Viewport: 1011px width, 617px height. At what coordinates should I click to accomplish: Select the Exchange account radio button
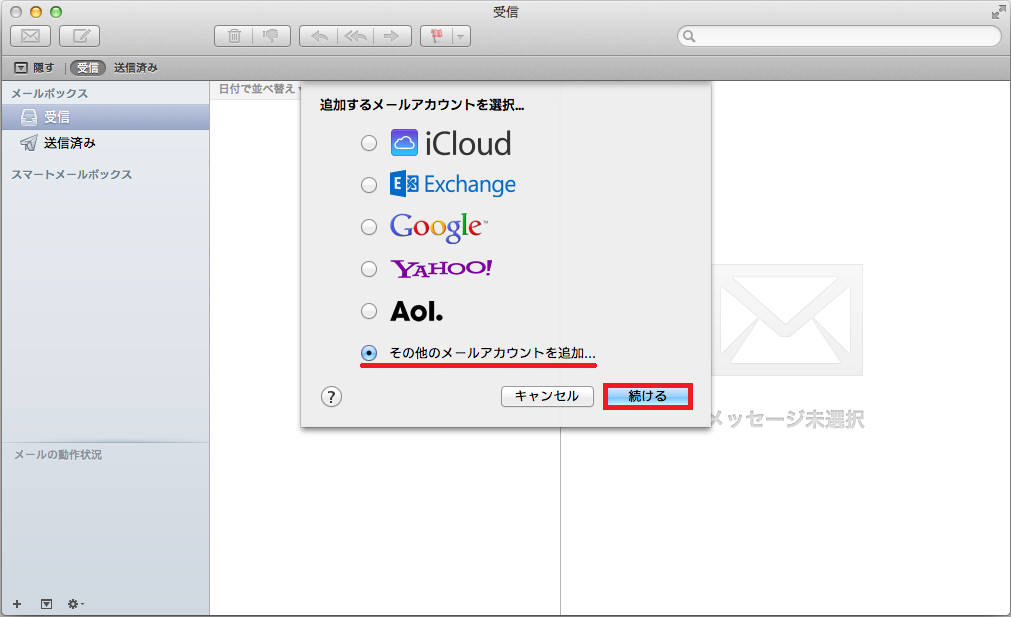(x=369, y=185)
